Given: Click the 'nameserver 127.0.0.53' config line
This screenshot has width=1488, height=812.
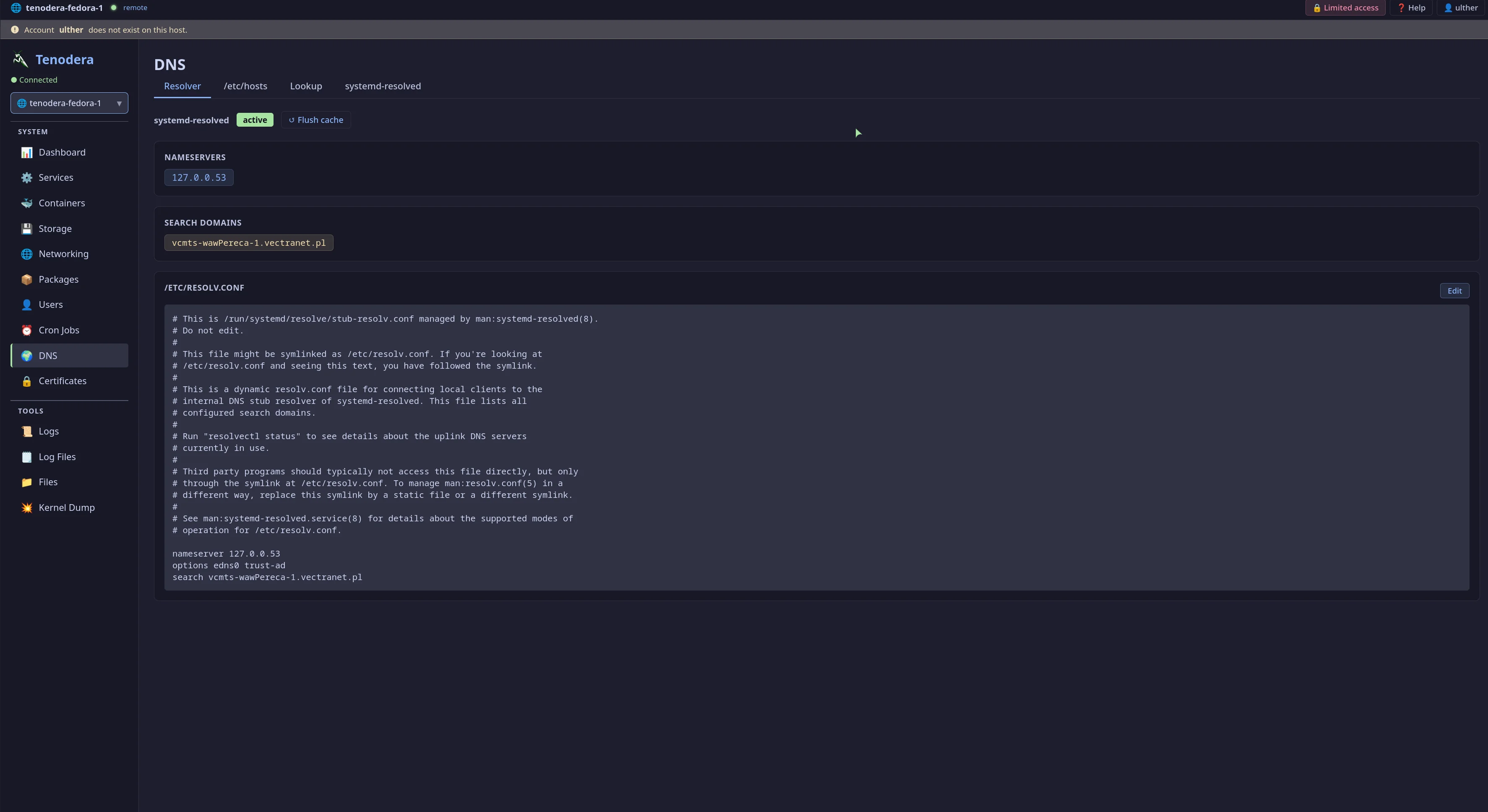Looking at the screenshot, I should [226, 554].
